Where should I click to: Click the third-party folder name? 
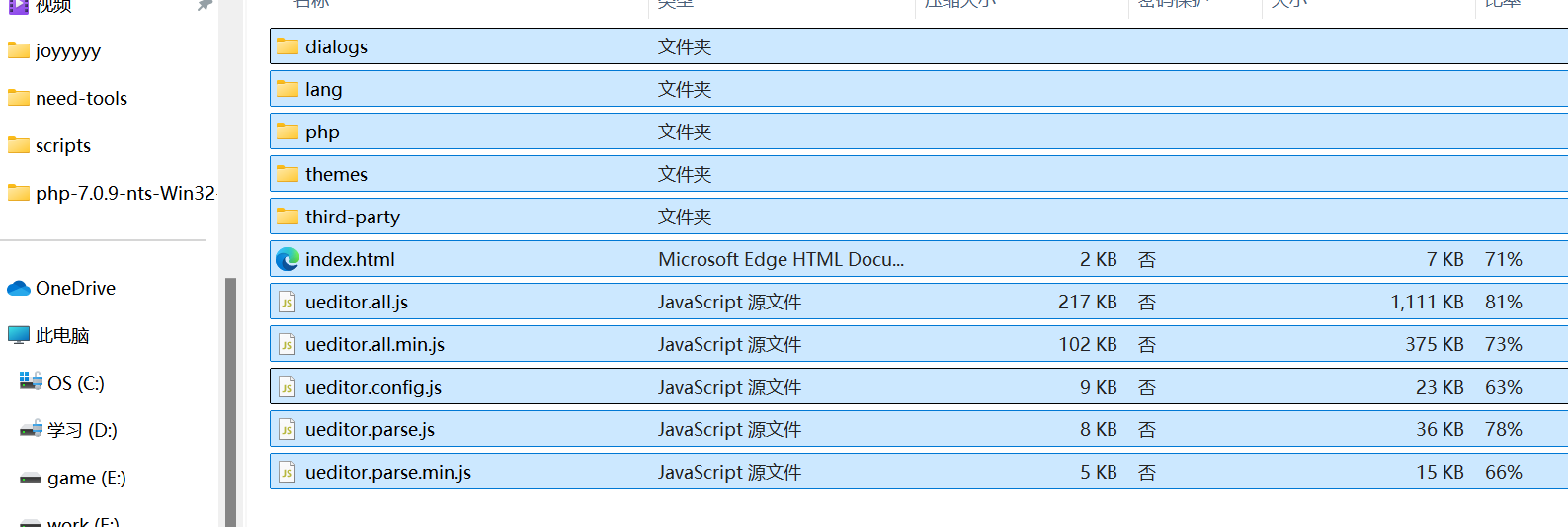(x=353, y=217)
